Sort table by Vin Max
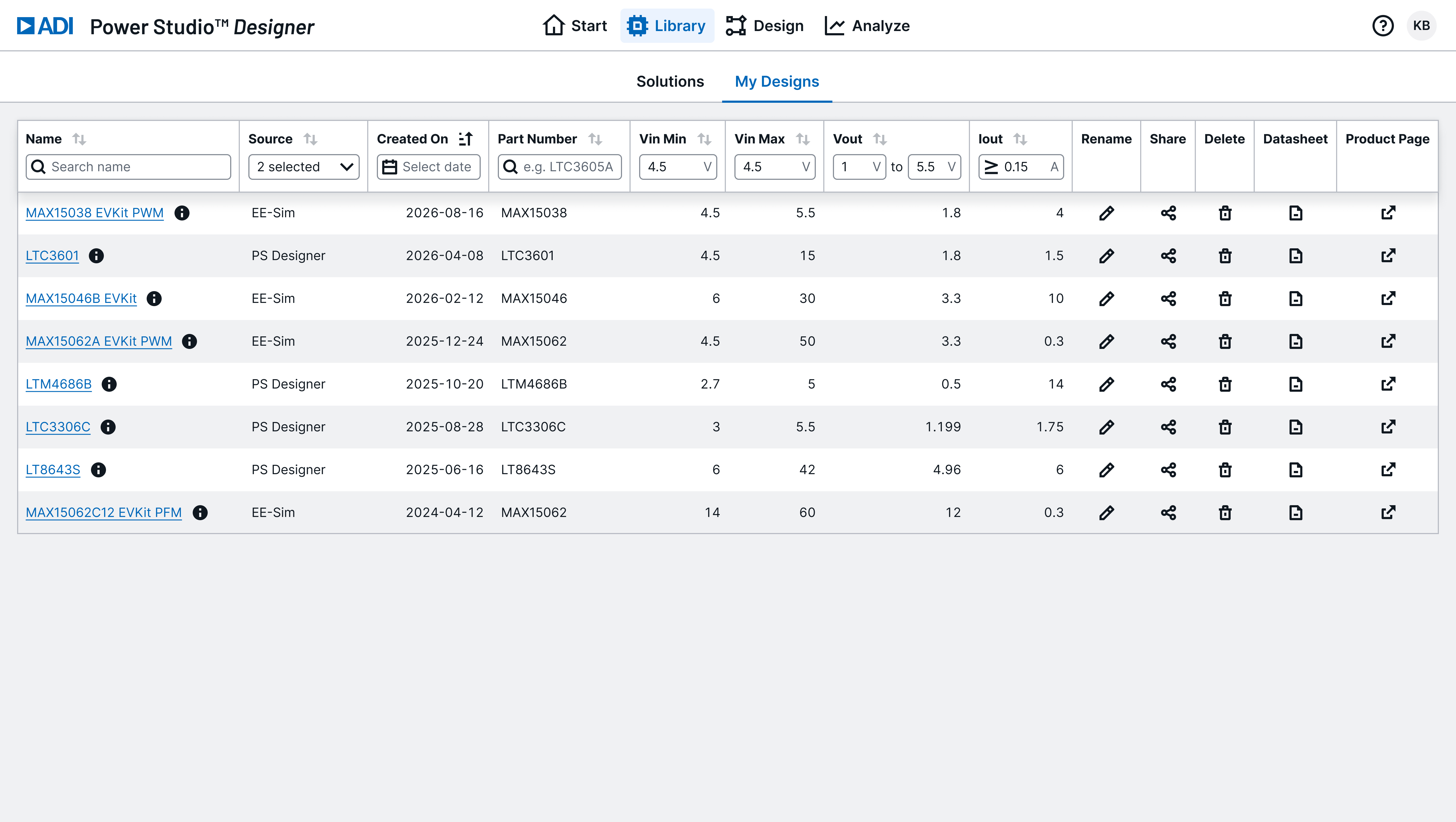1456x822 pixels. (803, 139)
